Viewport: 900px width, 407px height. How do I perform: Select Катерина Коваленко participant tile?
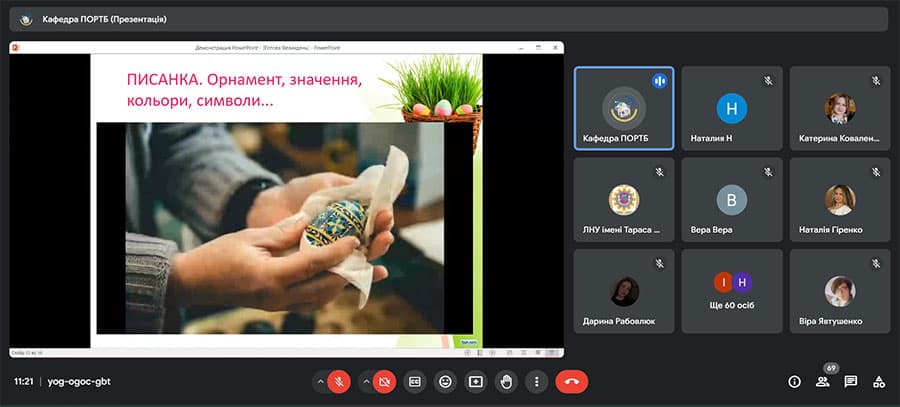[840, 108]
